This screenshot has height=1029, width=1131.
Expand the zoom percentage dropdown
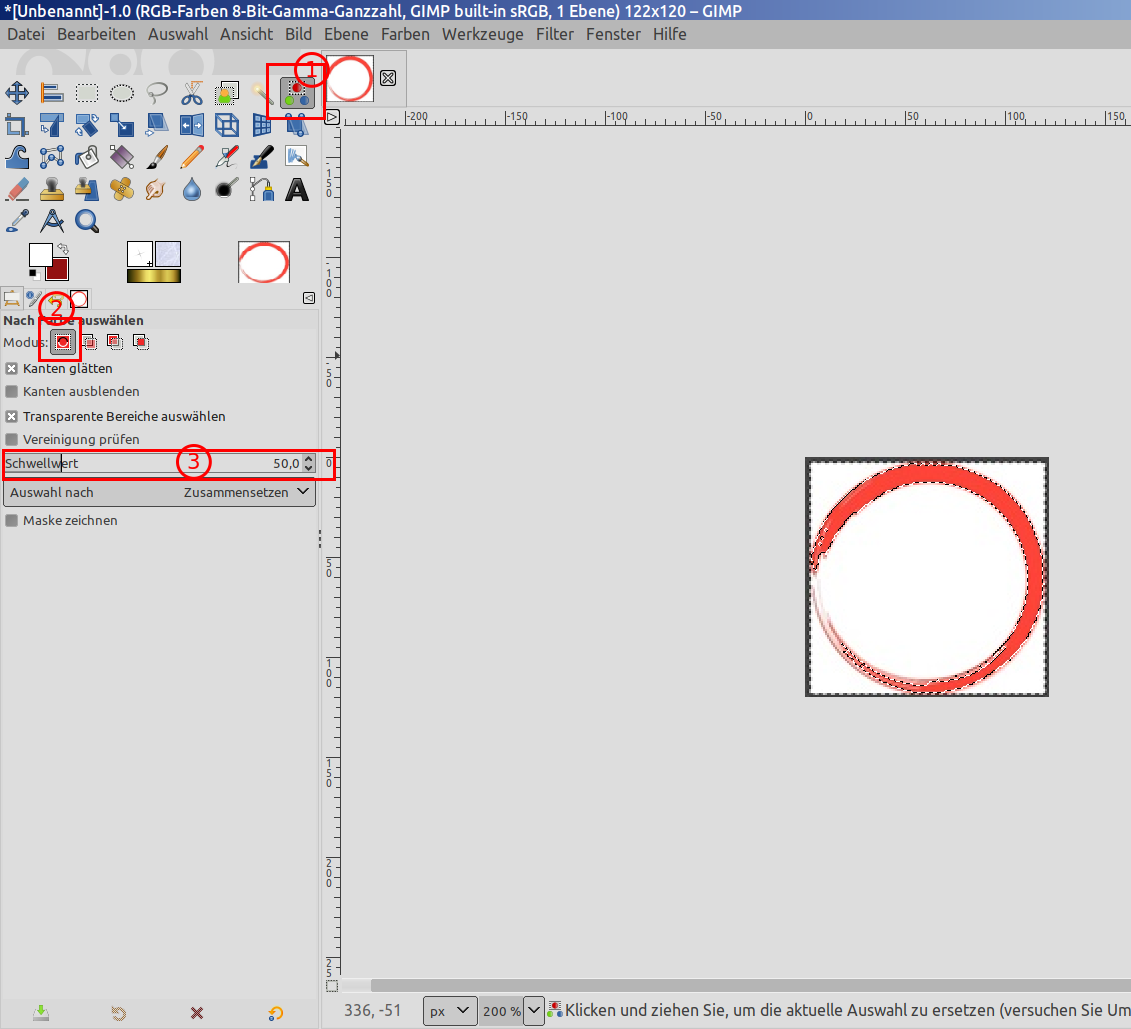click(x=533, y=1011)
